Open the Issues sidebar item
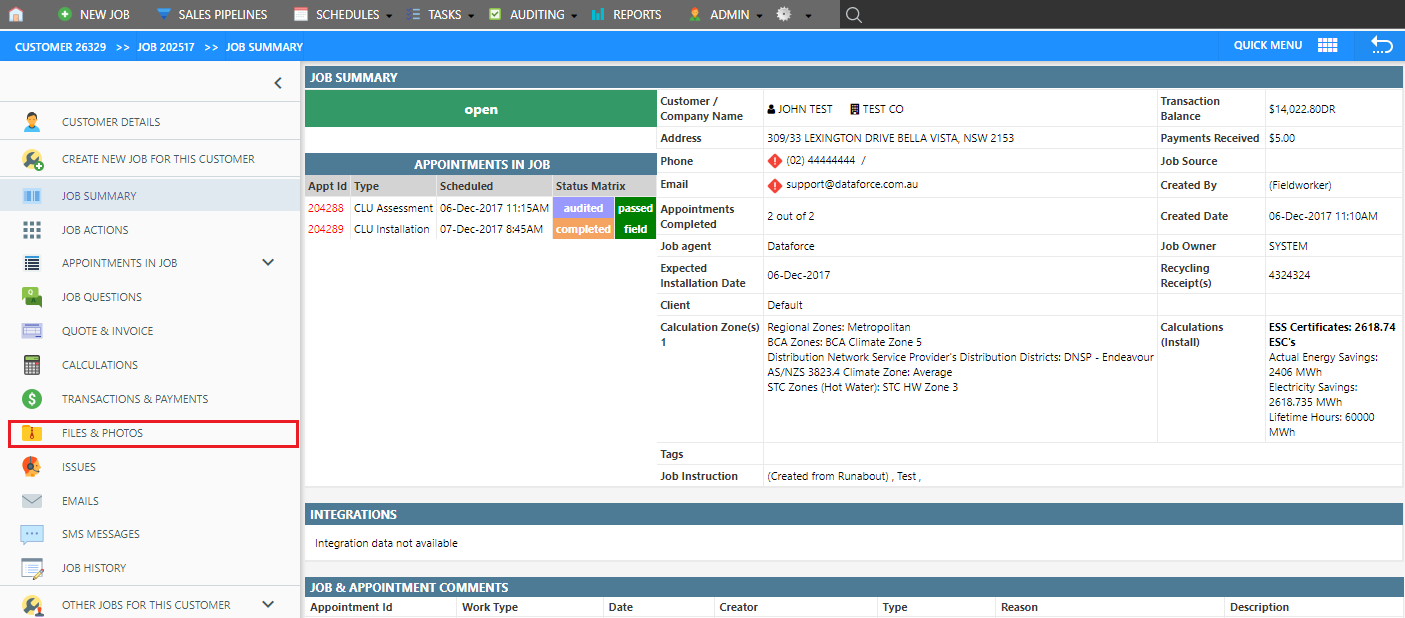This screenshot has height=618, width=1405. tap(78, 467)
